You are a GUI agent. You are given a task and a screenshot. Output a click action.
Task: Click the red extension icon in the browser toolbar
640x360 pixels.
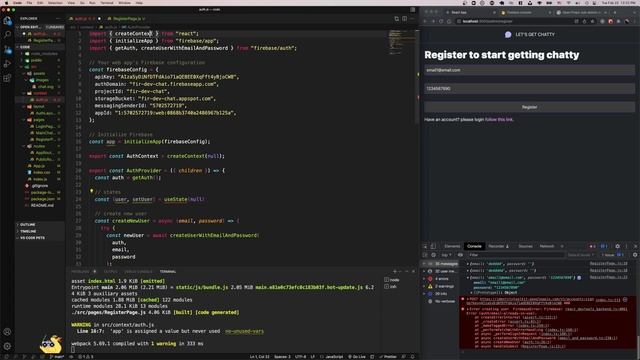tap(611, 21)
